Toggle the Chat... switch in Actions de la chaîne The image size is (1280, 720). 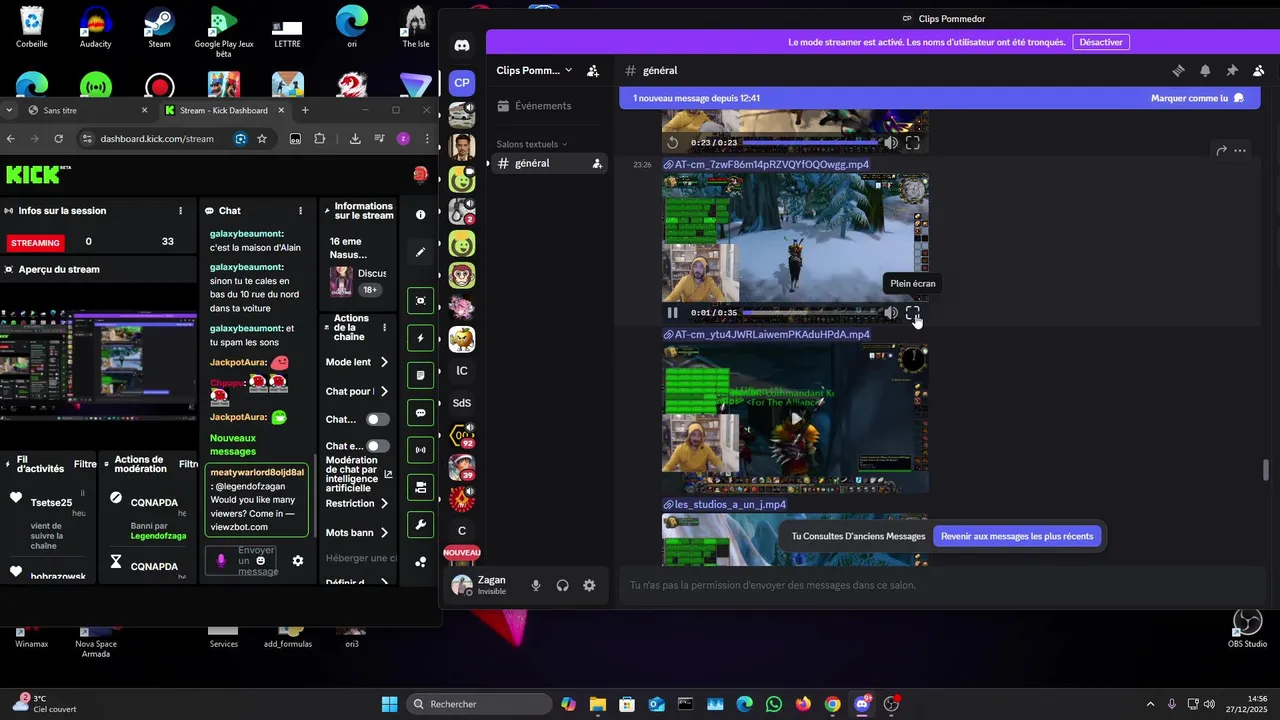point(378,419)
